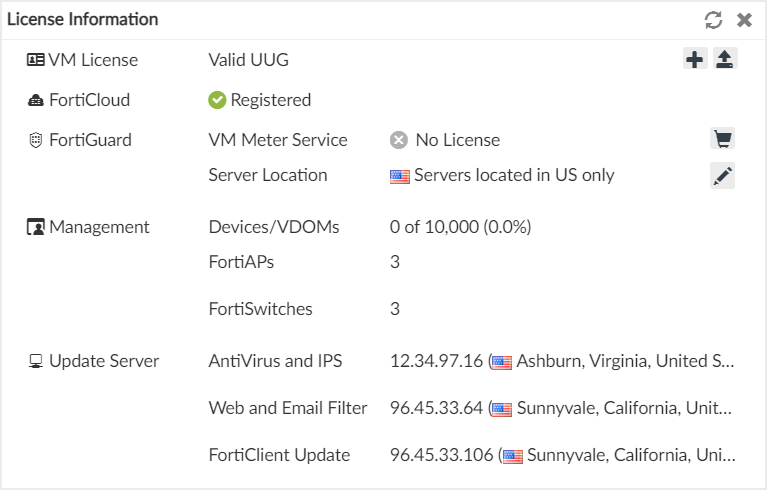Select the AntiVirus and IPS server address
This screenshot has height=490, width=767.
point(436,361)
